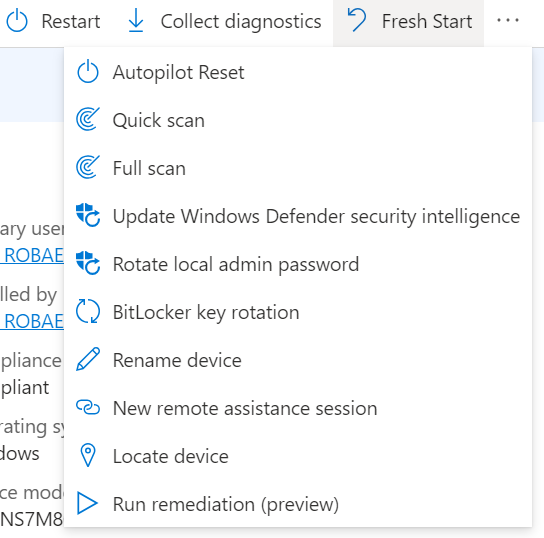Select Rotate local admin password

coord(298,264)
